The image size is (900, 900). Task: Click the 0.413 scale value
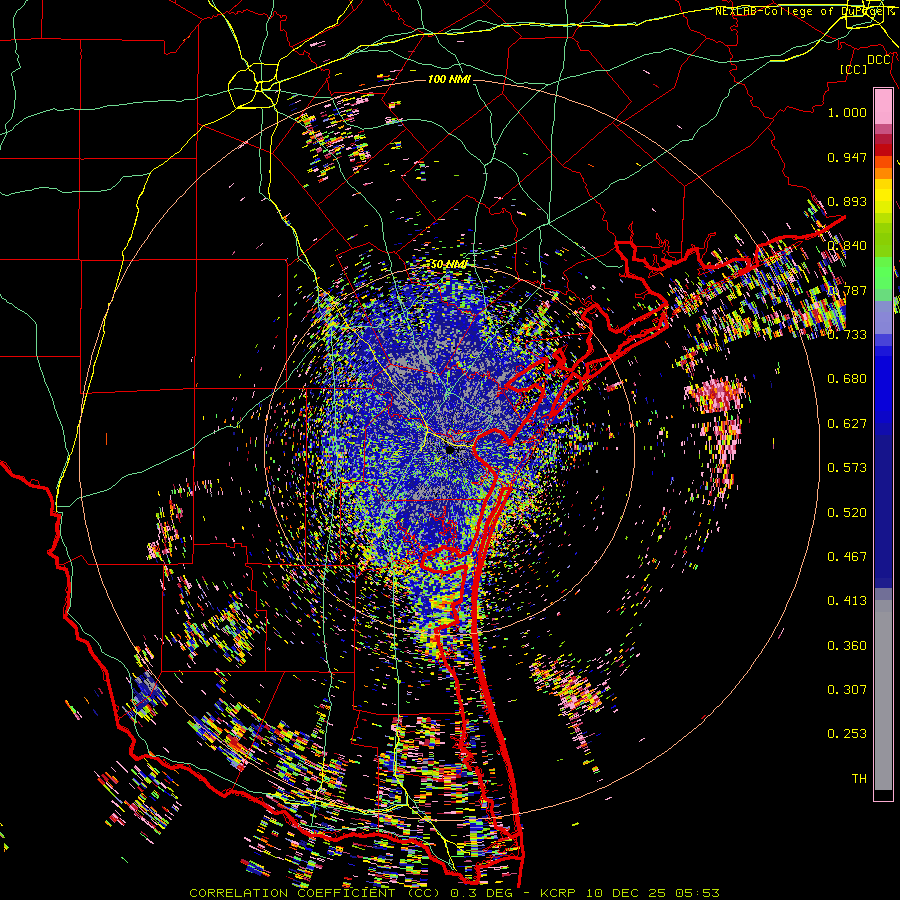[847, 601]
